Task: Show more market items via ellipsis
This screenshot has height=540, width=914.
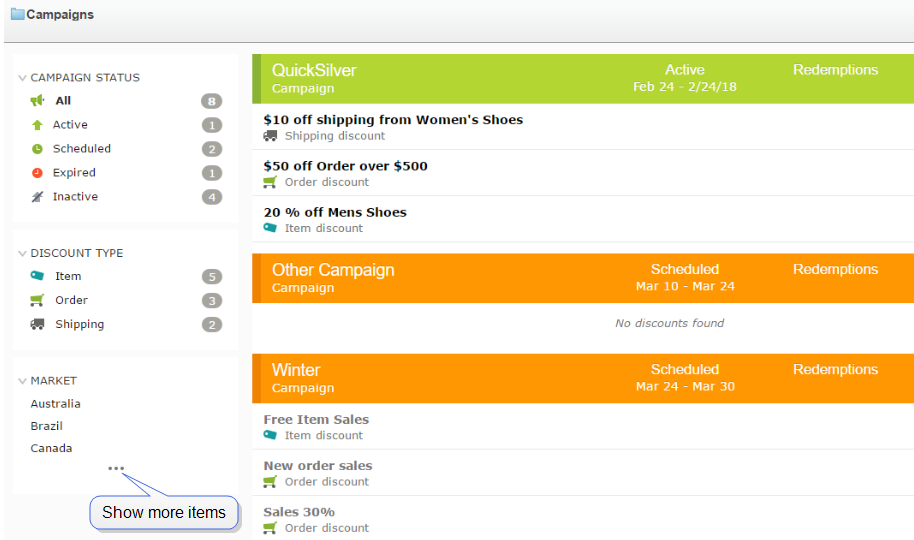Action: coord(116,468)
